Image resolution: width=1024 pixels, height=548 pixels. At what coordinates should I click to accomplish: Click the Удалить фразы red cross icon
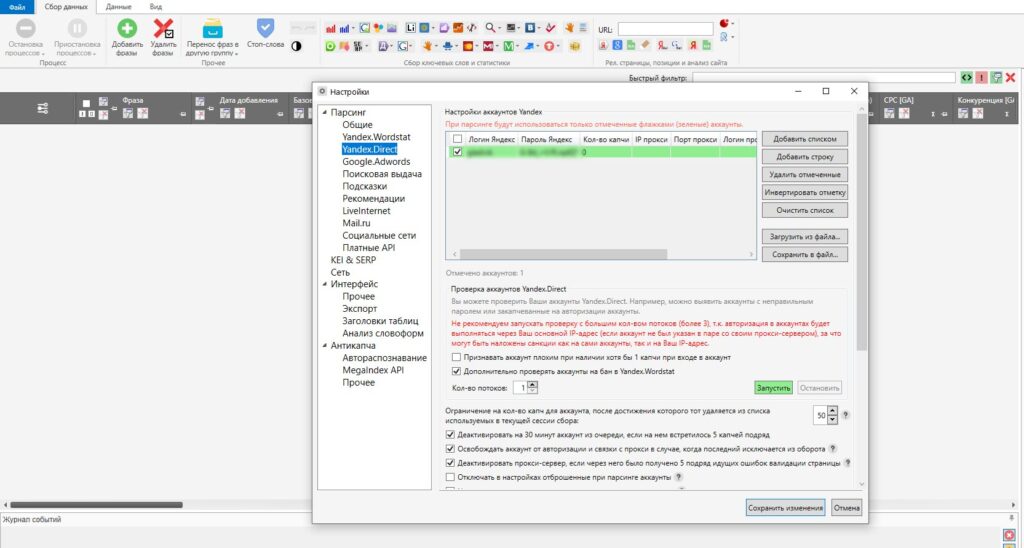point(163,29)
